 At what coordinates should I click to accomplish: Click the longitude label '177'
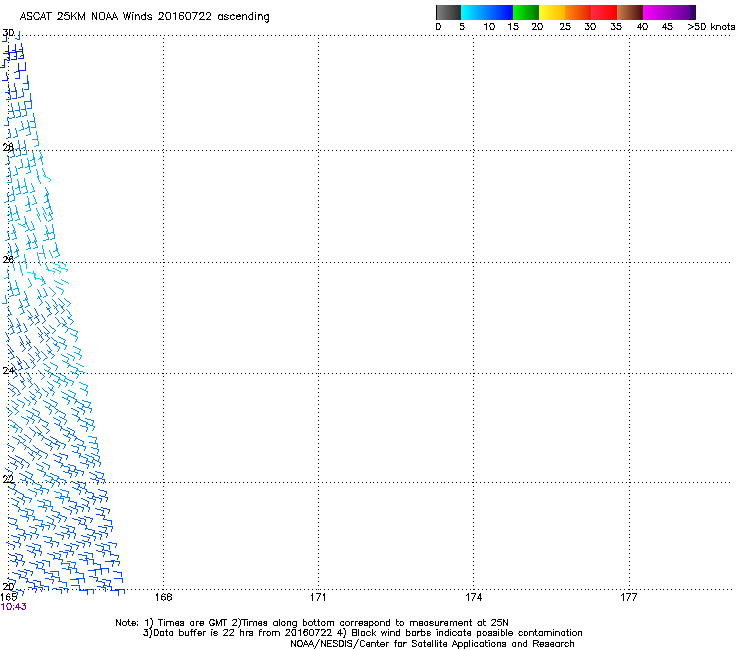click(x=629, y=597)
